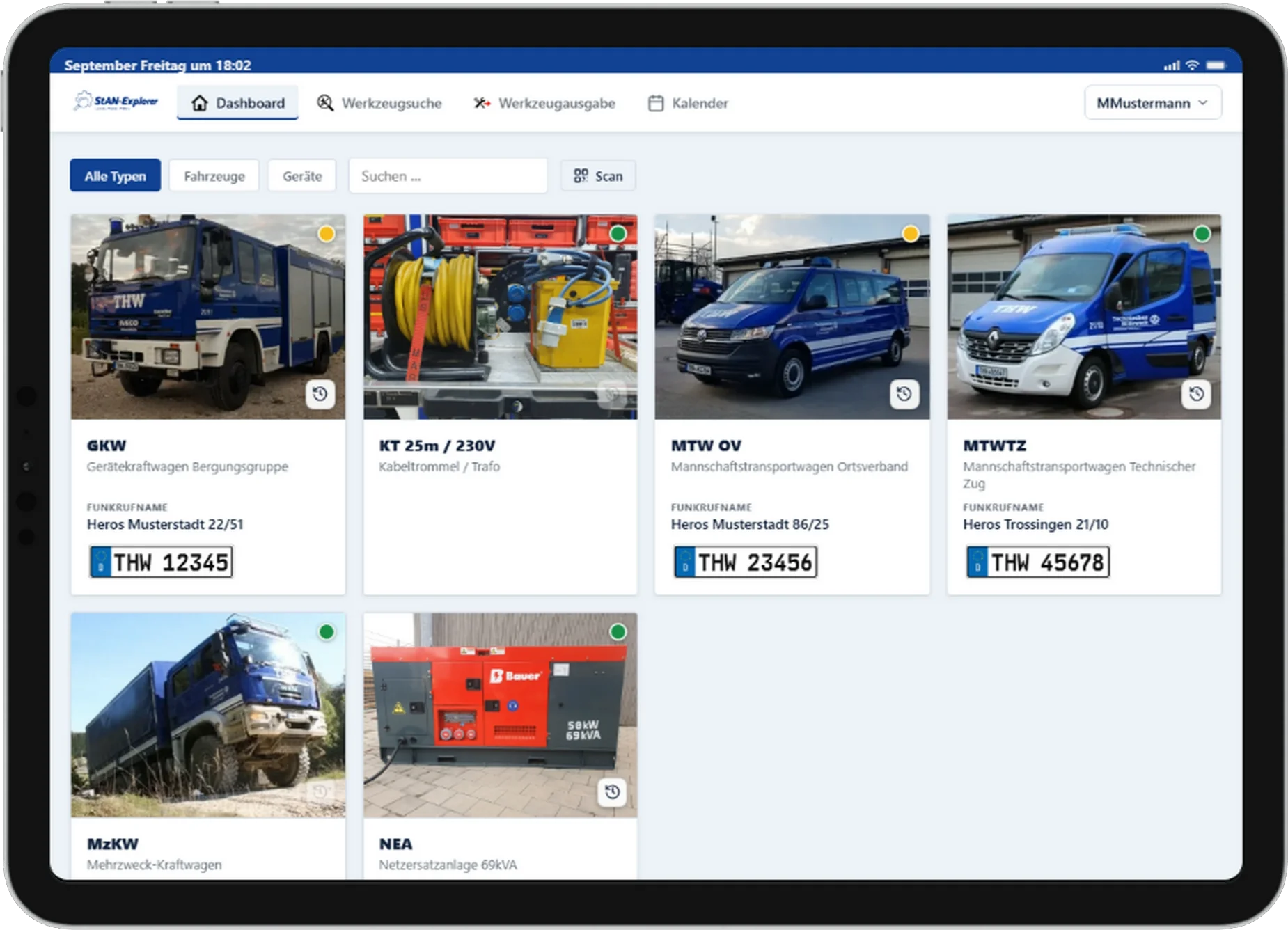This screenshot has width=1288, height=930.
Task: Expand the MMustermann user dropdown
Action: (1152, 103)
